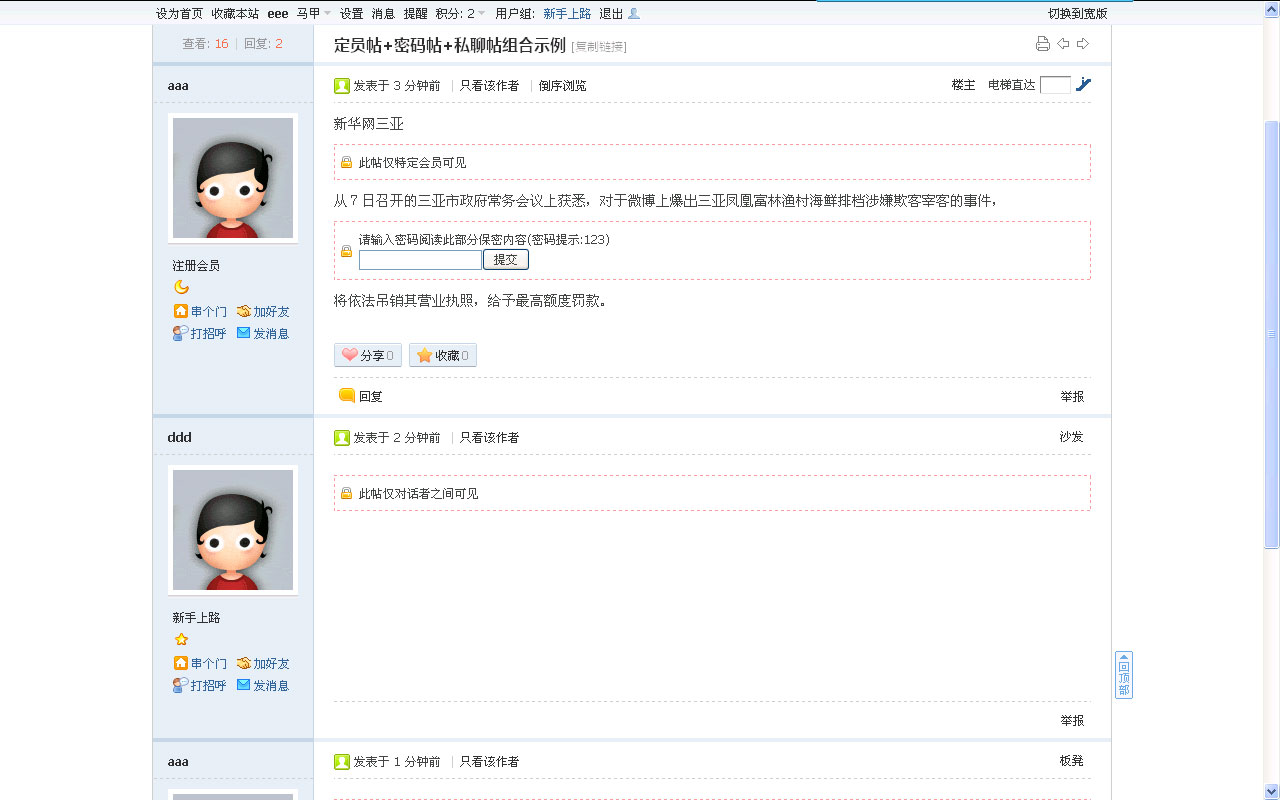The image size is (1280, 800).
Task: Click username aaa at first post
Action: [x=178, y=85]
